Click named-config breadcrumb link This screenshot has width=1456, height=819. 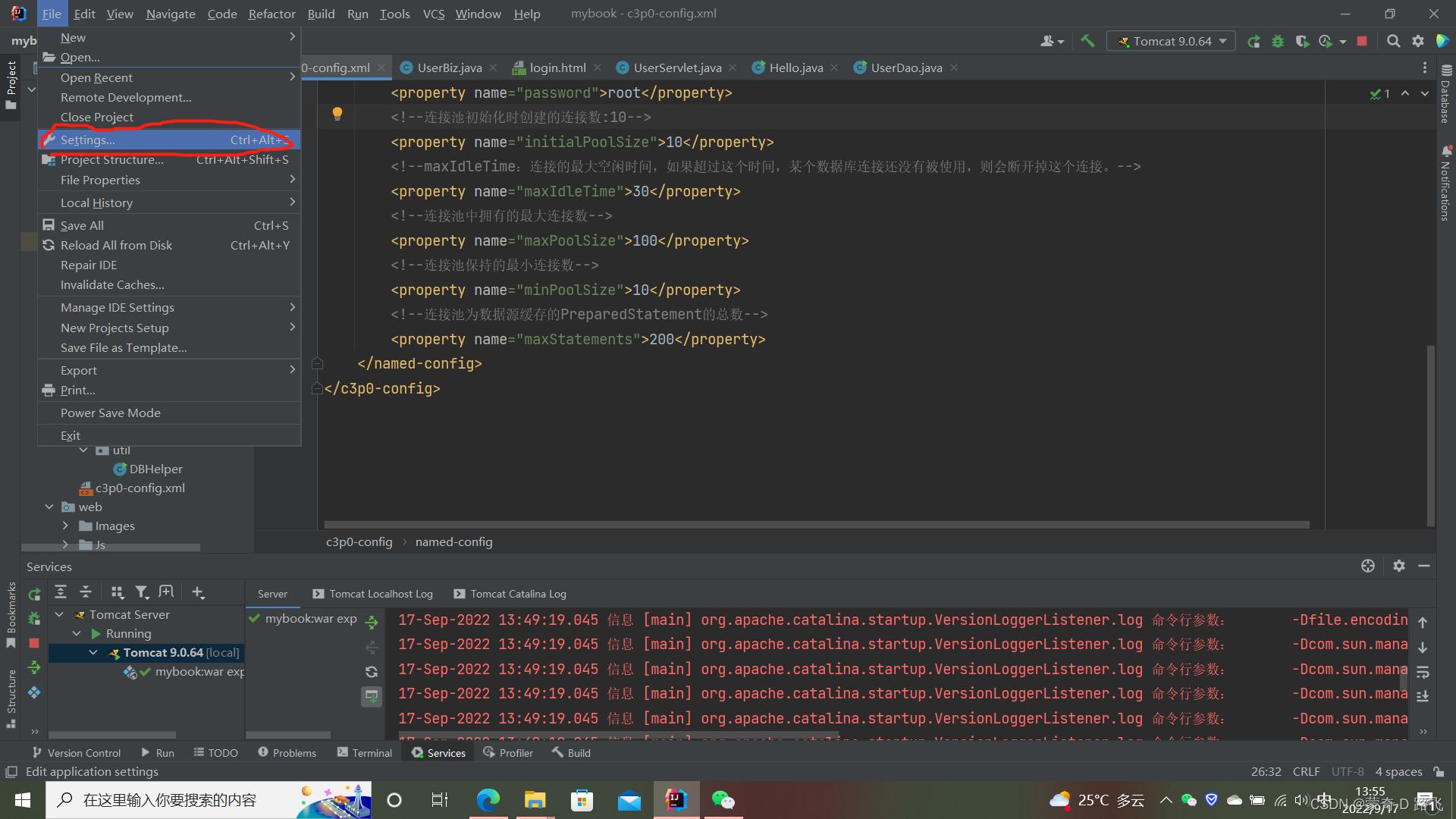pyautogui.click(x=453, y=541)
